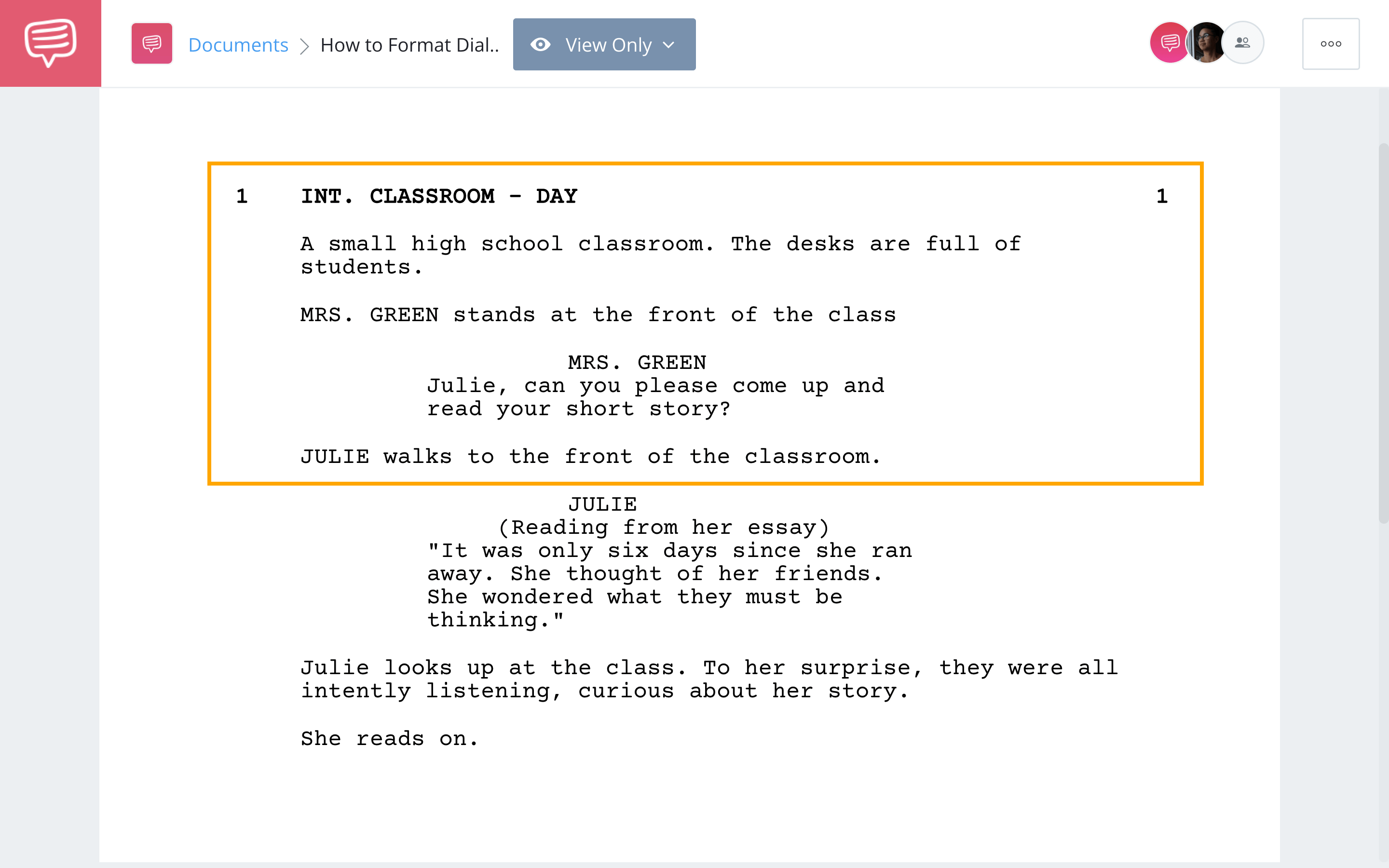Click the pink speech bubble app icon top left

[x=49, y=43]
